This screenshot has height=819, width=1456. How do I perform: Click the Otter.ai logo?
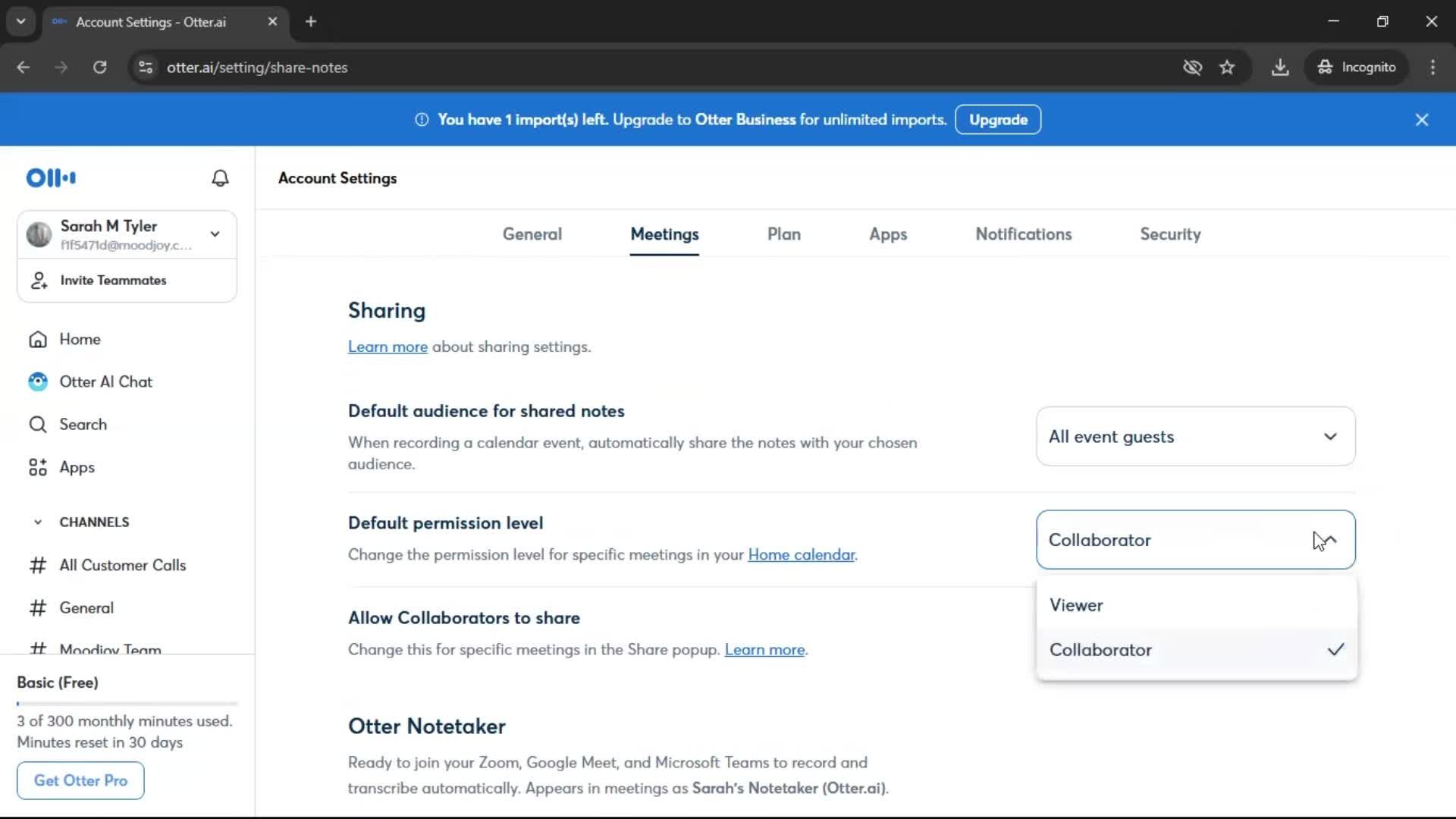pyautogui.click(x=51, y=178)
